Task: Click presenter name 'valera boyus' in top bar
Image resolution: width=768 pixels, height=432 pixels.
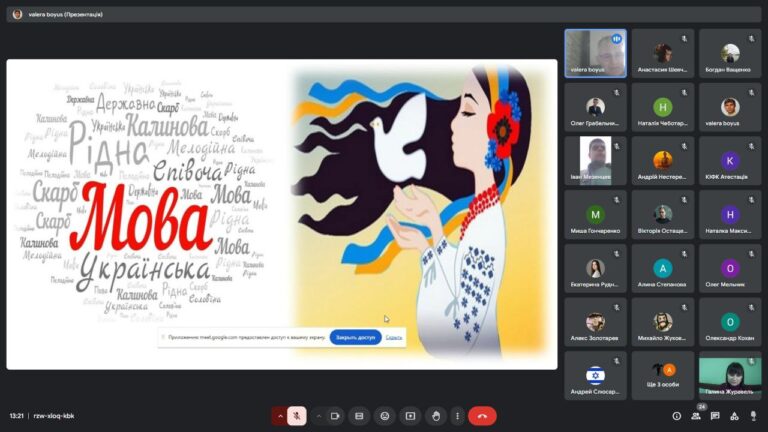Action: 46,15
